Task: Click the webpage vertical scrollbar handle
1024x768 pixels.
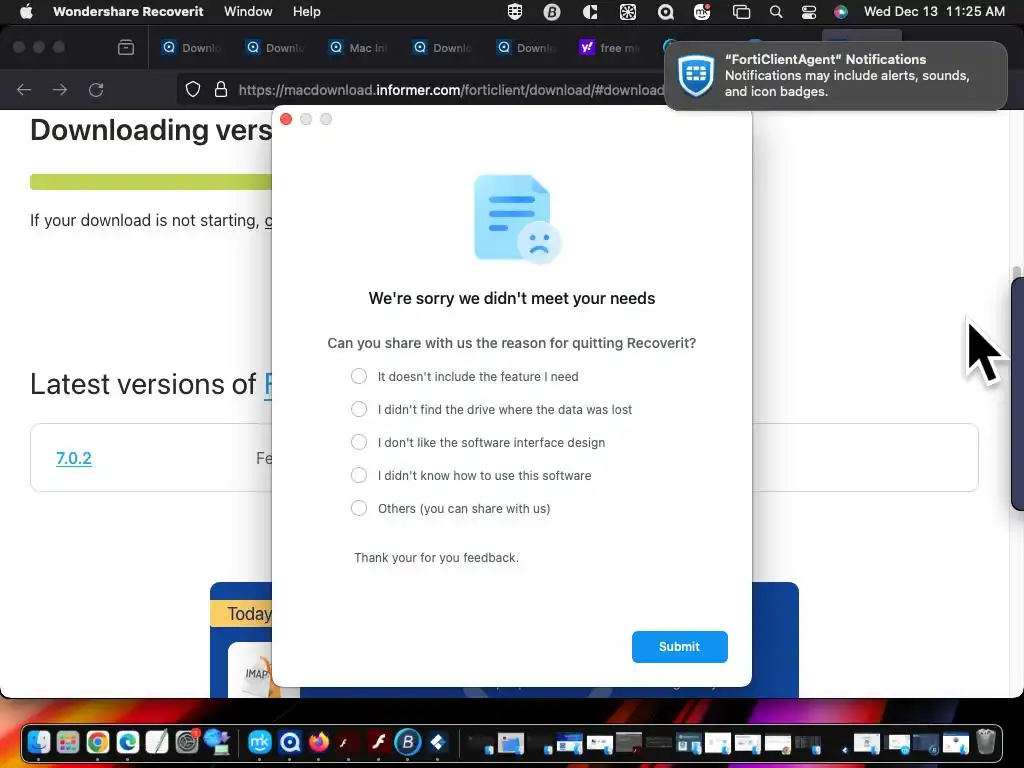Action: (1016, 272)
